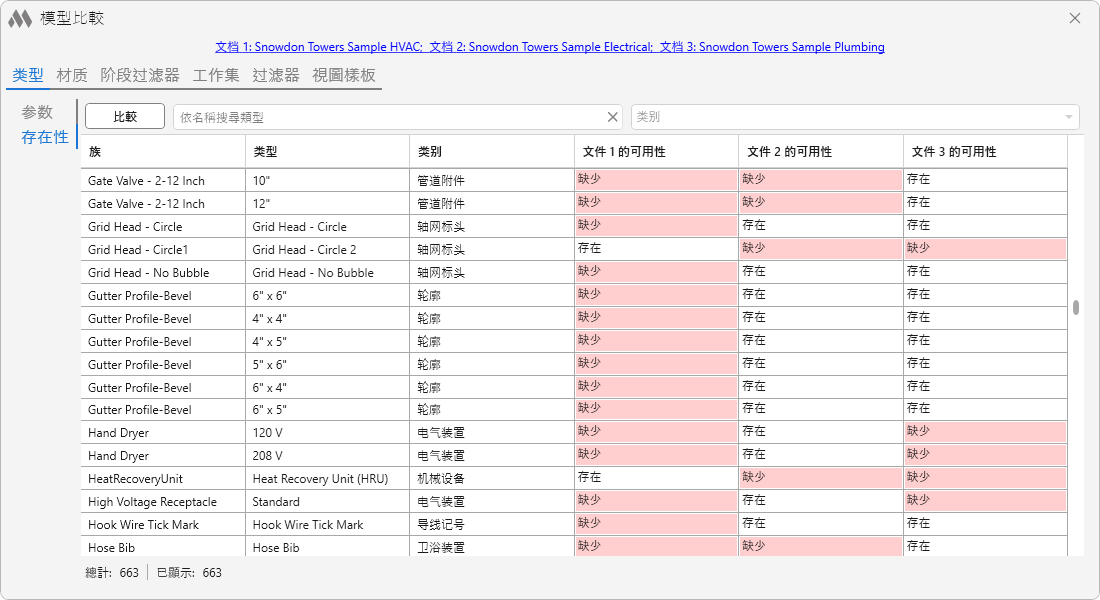The height and width of the screenshot is (600, 1100).
Task: Select the High Voltage Receptacle row
Action: point(574,502)
